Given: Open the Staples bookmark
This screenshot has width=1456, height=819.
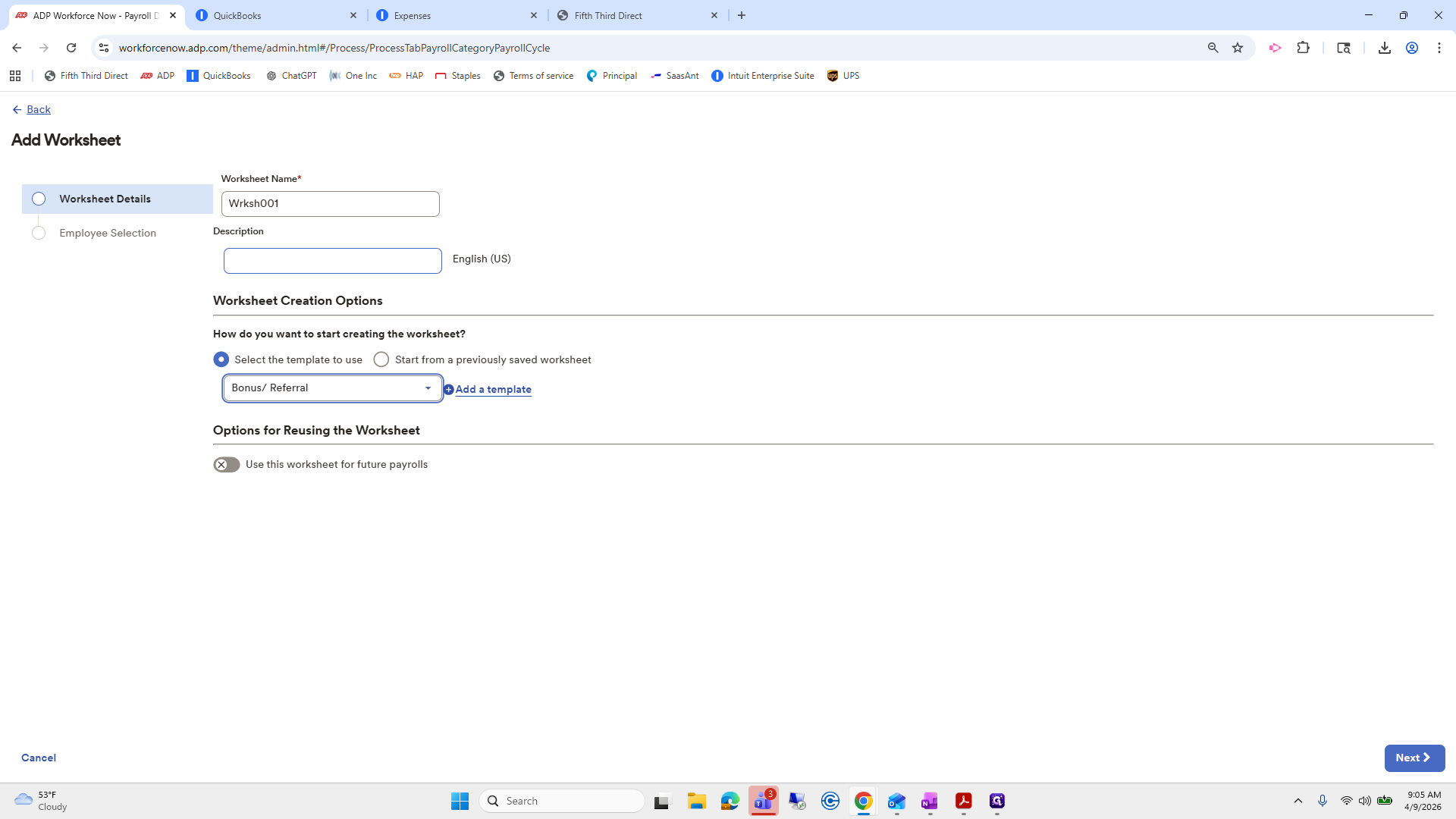Looking at the screenshot, I should [458, 76].
